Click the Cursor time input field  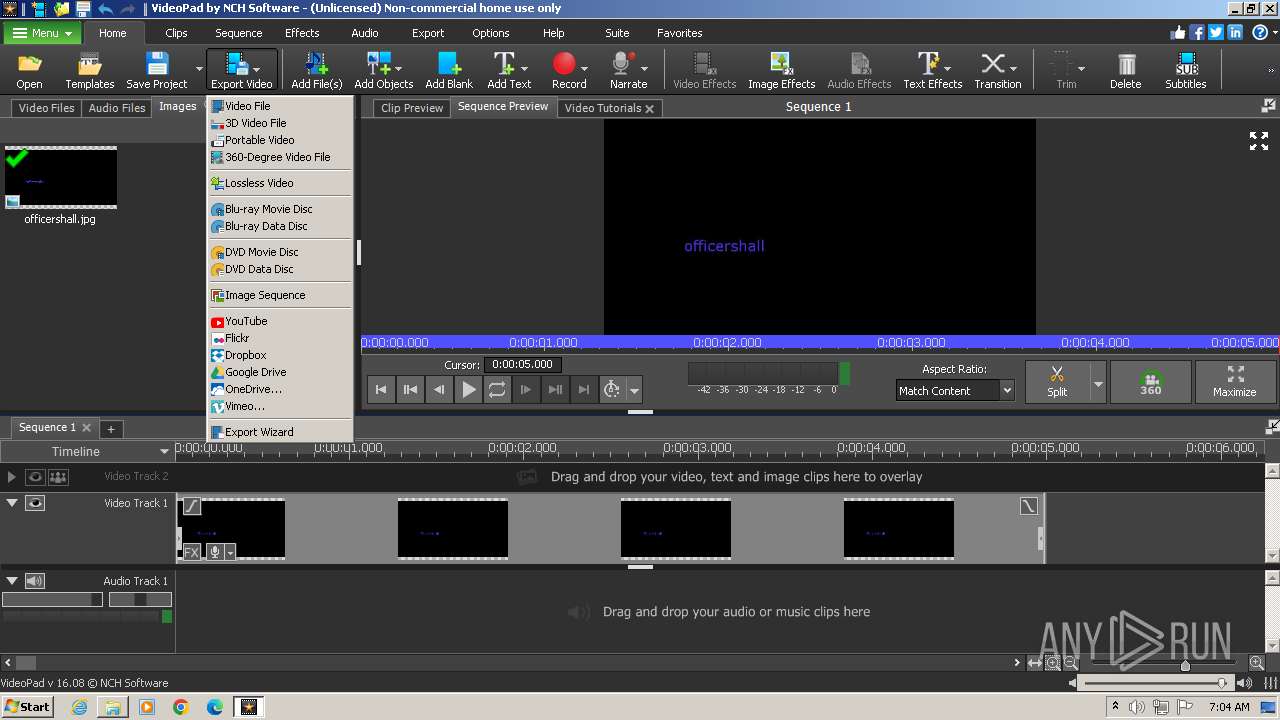(524, 365)
